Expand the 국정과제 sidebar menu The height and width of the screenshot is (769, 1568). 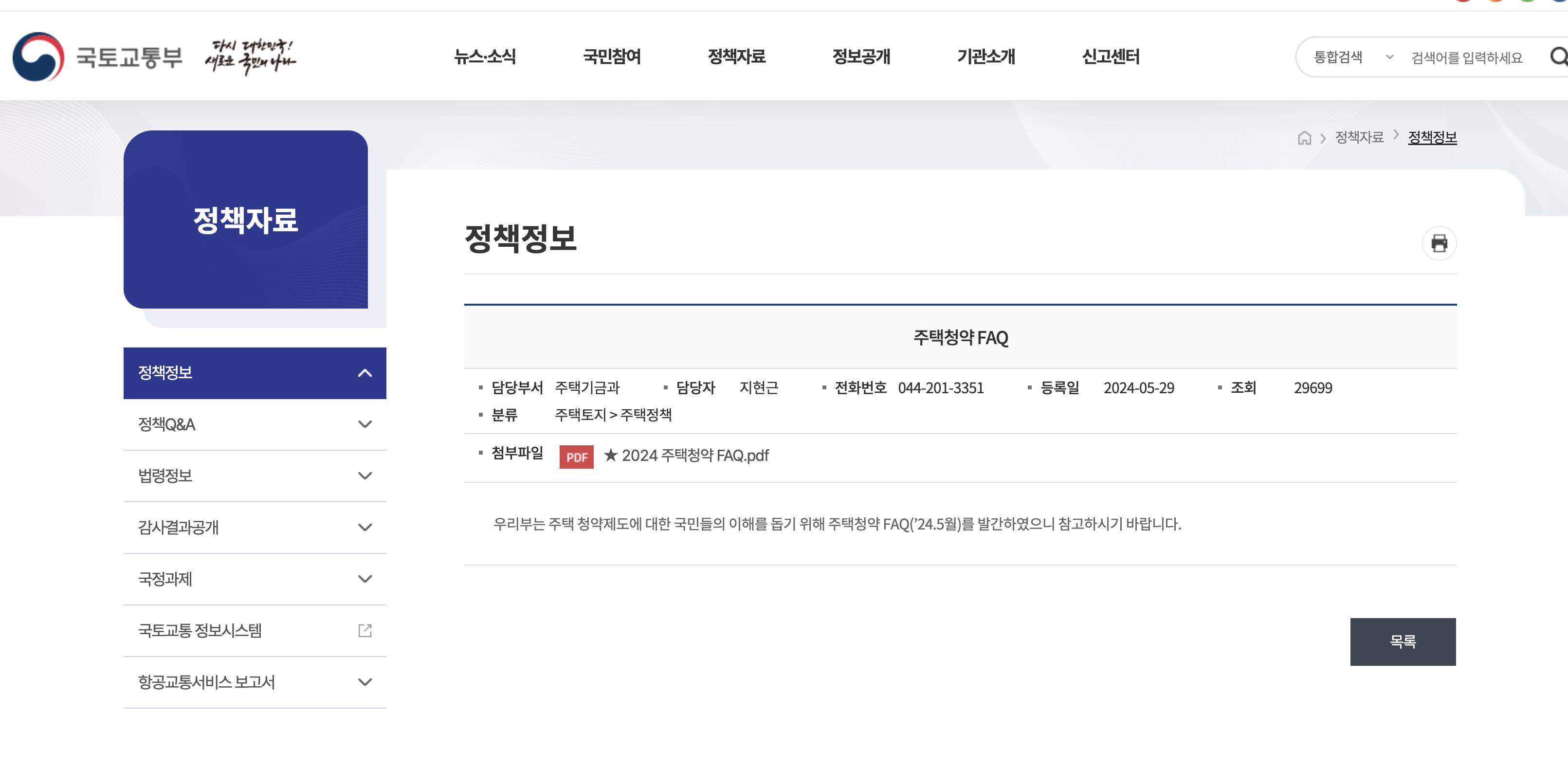click(365, 578)
